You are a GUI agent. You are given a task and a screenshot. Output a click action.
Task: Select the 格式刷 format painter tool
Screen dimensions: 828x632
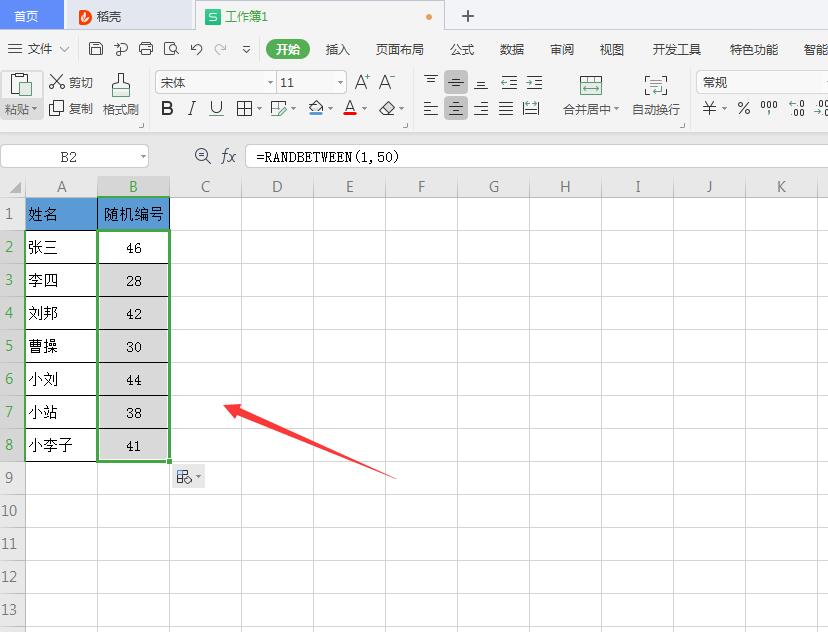121,95
